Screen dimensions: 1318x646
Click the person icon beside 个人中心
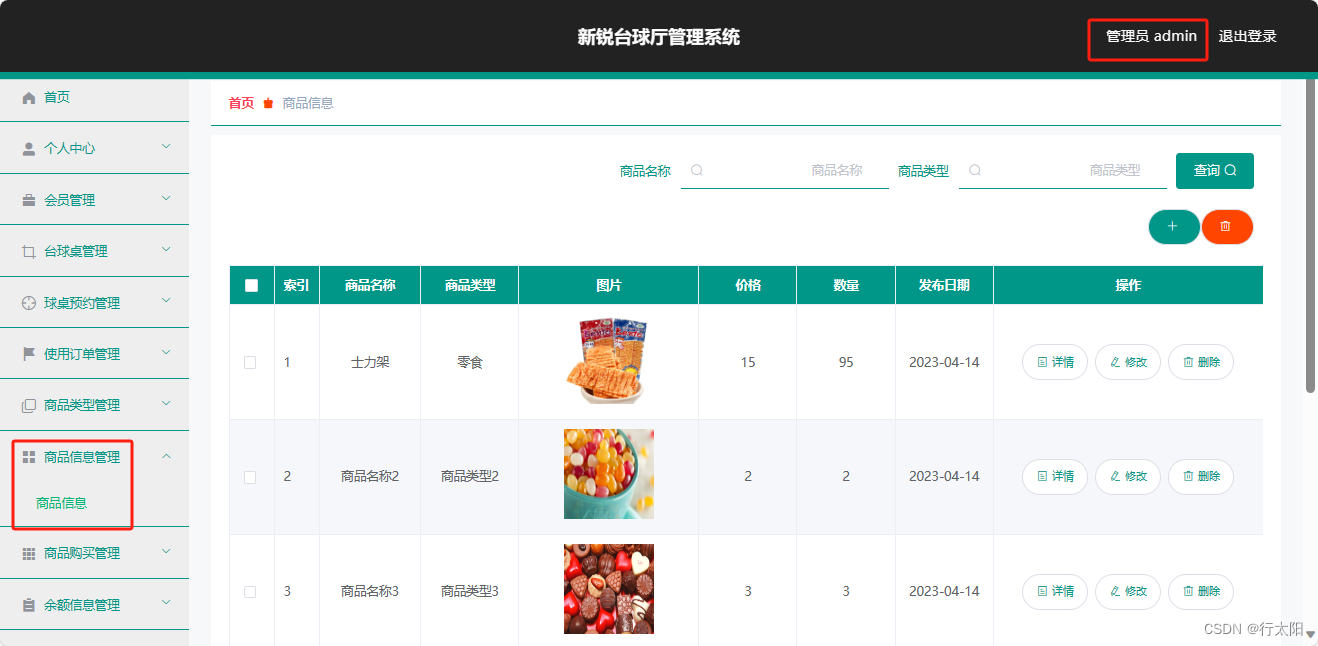click(x=29, y=148)
